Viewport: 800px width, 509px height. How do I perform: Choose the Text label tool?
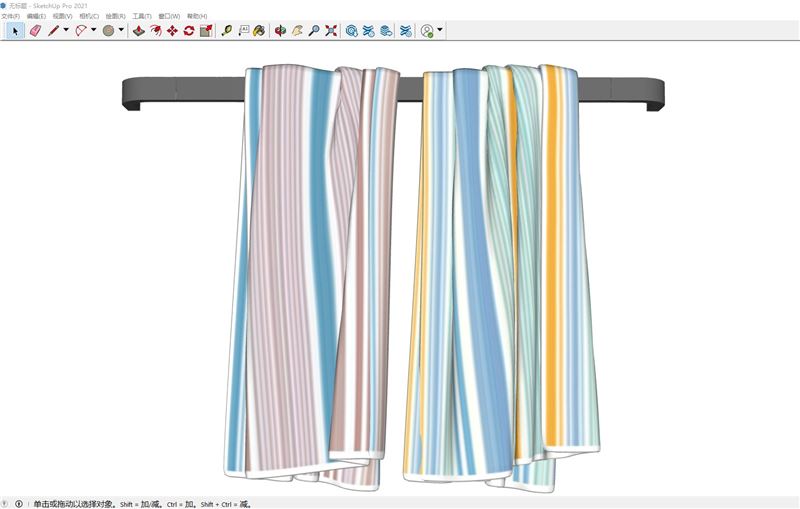tap(243, 31)
